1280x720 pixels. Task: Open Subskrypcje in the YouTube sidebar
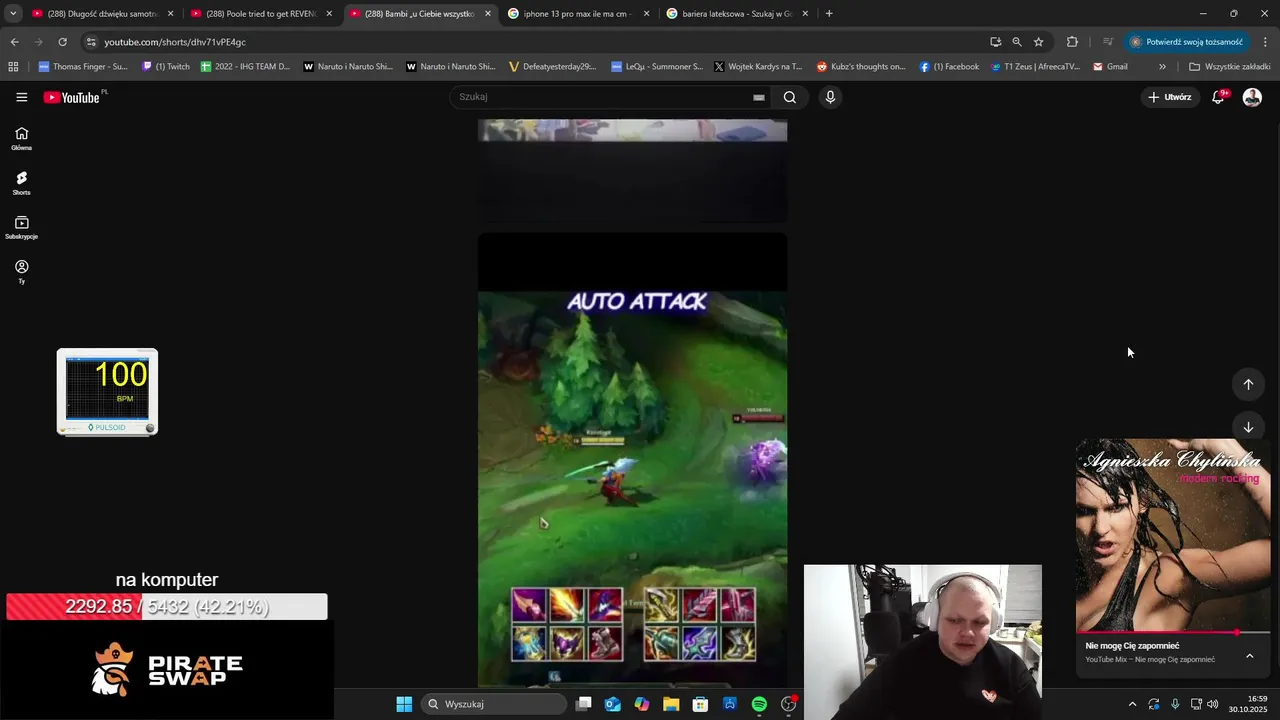coord(21,227)
